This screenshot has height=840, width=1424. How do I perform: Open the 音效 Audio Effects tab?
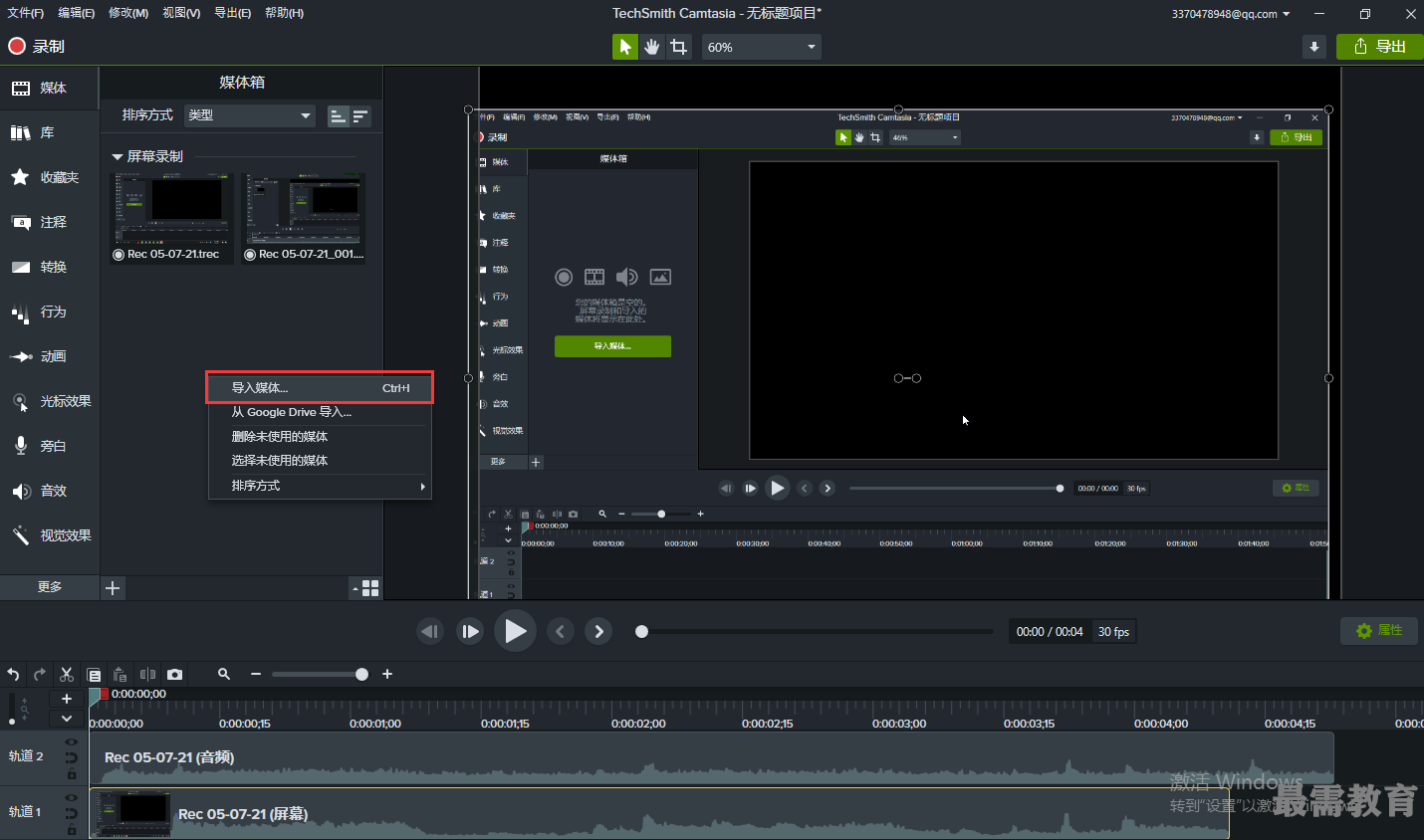[50, 491]
